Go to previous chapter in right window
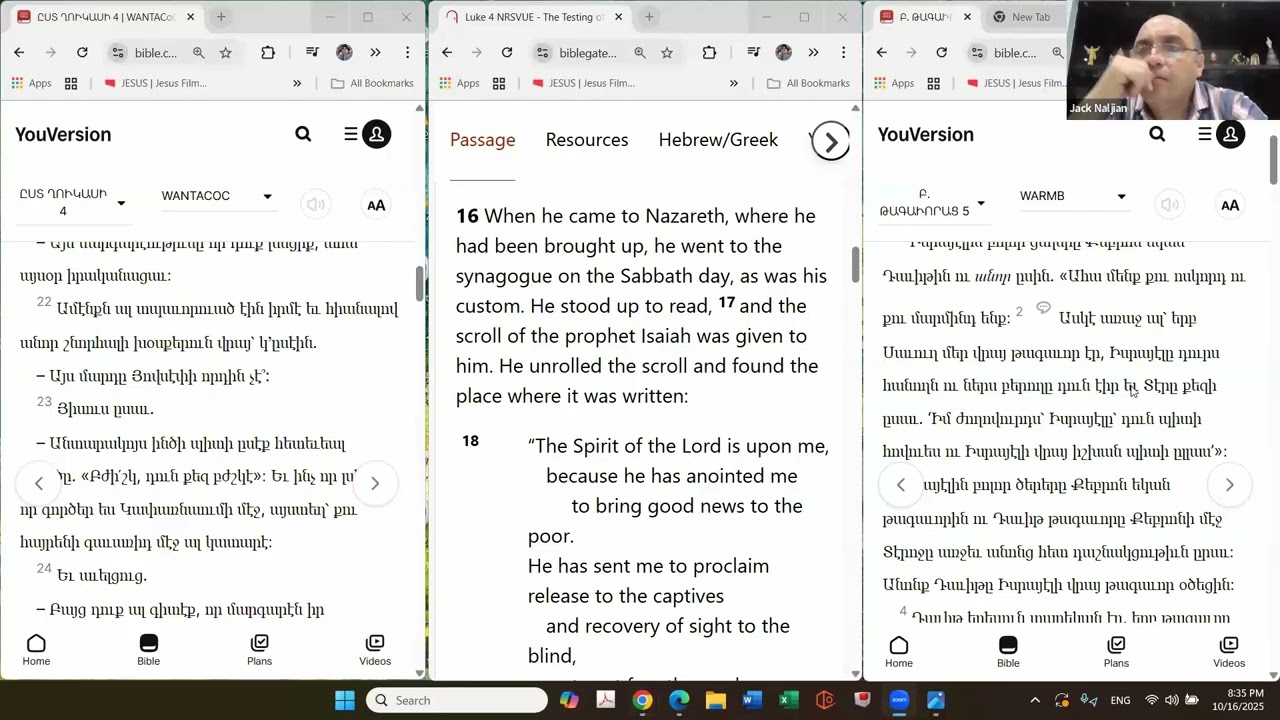 coord(900,485)
